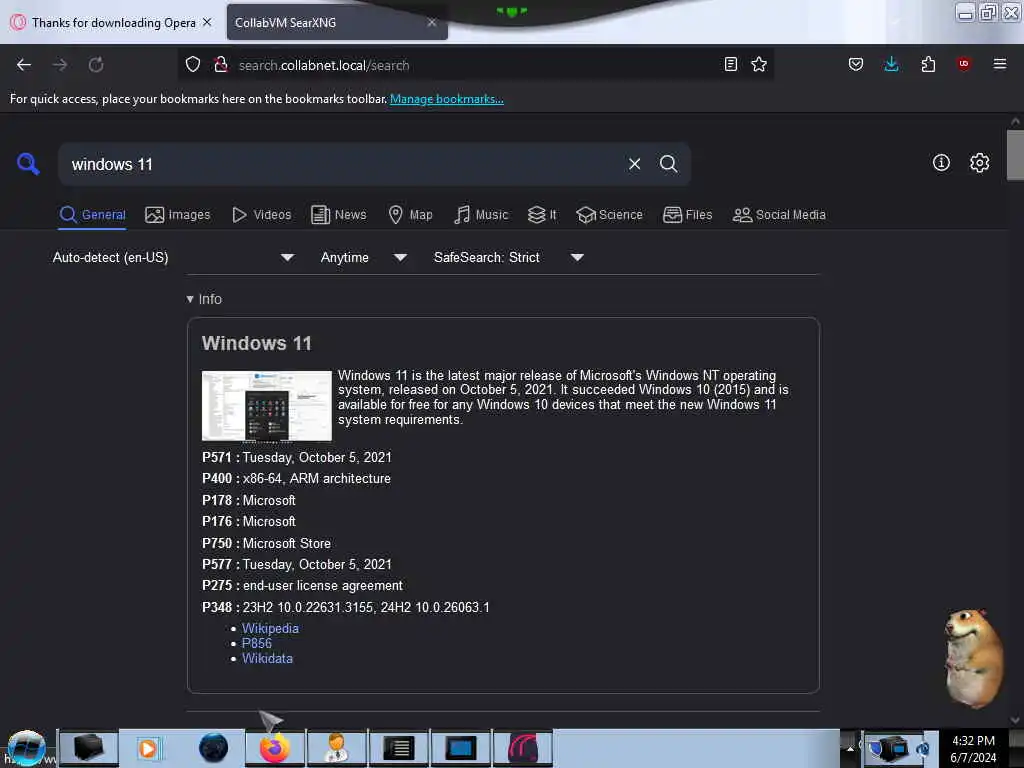
Task: Click the Manage bookmarks link
Action: (447, 99)
